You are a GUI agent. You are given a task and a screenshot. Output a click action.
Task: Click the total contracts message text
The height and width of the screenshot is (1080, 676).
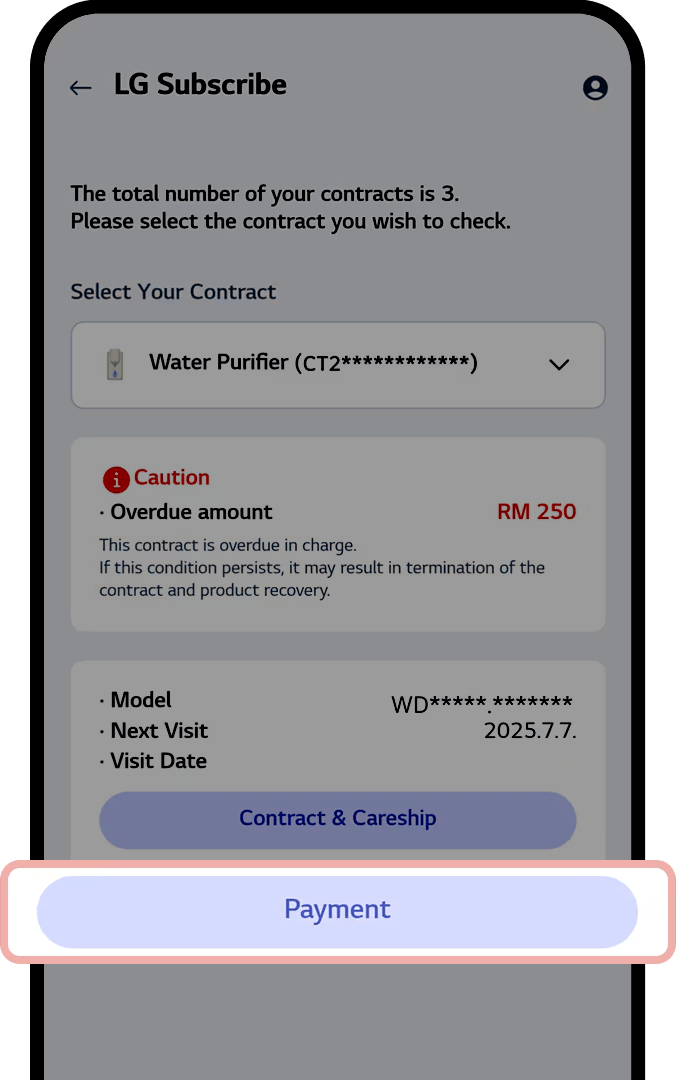click(290, 207)
